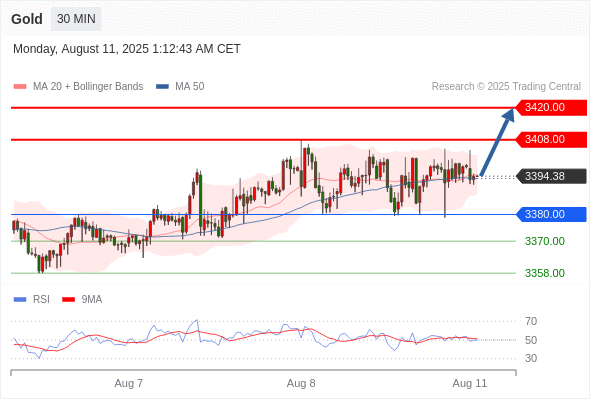Click the MA 50 legend label
The image size is (590, 400).
190,87
